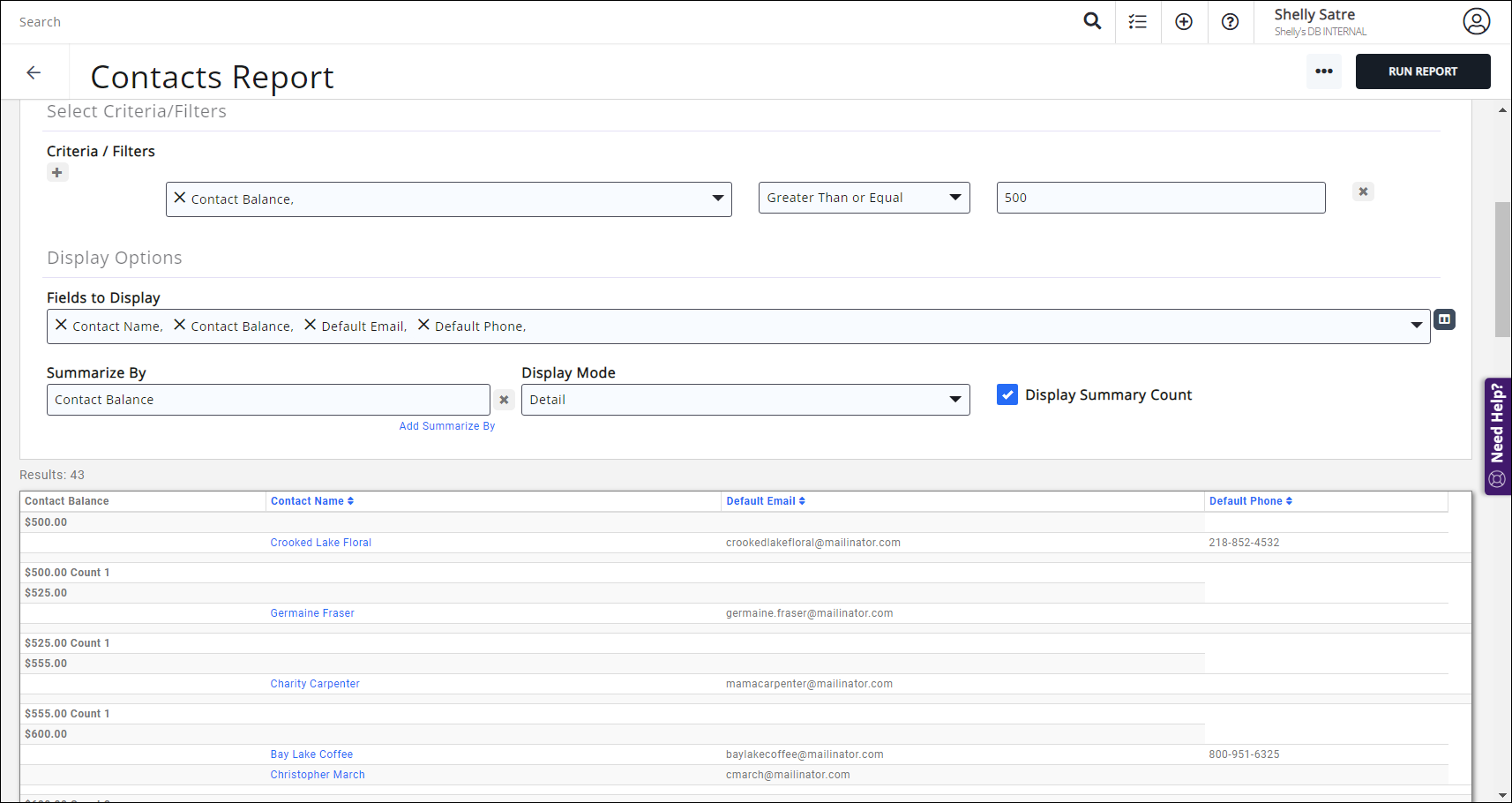
Task: Click the plus icon under Criteria / Filters
Action: click(57, 172)
